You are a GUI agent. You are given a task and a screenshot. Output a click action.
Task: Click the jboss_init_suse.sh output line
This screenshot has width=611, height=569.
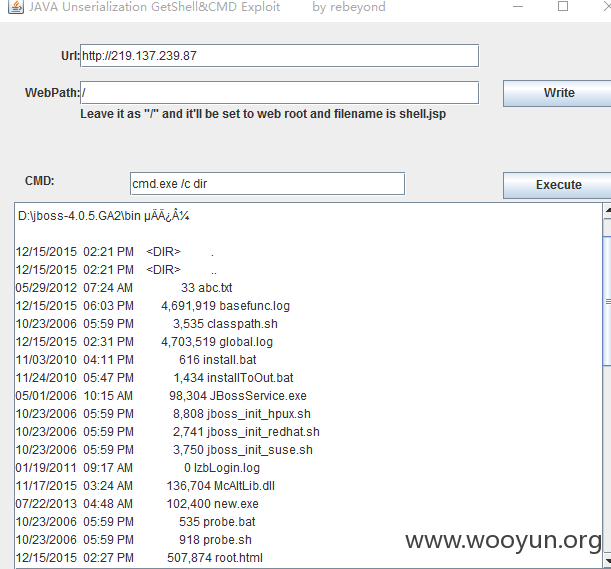(164, 450)
